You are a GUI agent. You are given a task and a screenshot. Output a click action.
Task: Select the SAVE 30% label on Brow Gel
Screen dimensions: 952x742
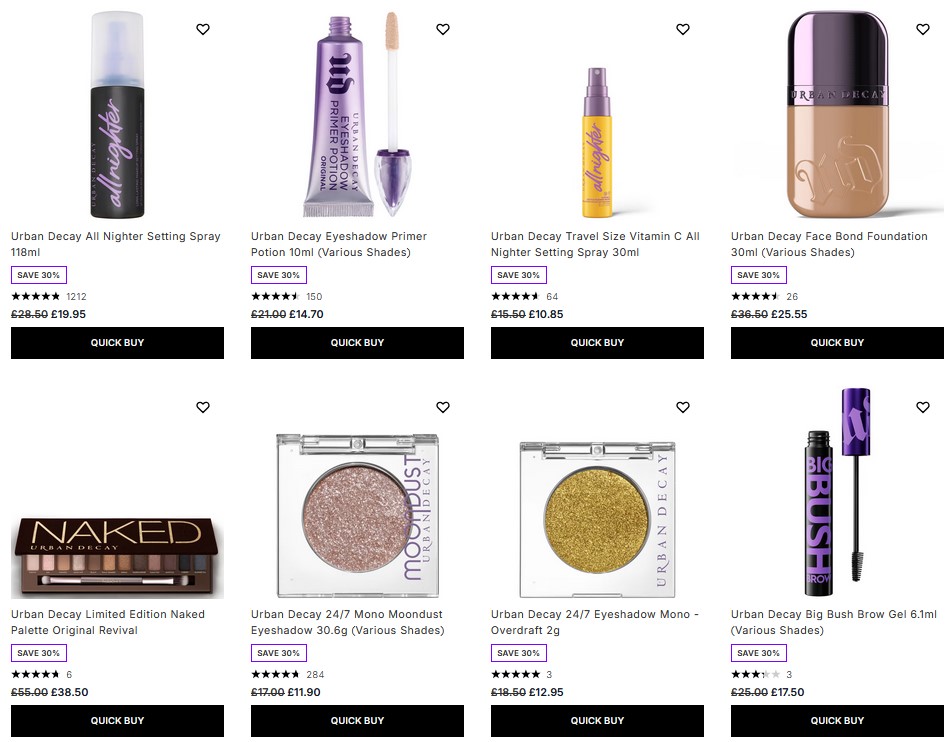(x=758, y=652)
